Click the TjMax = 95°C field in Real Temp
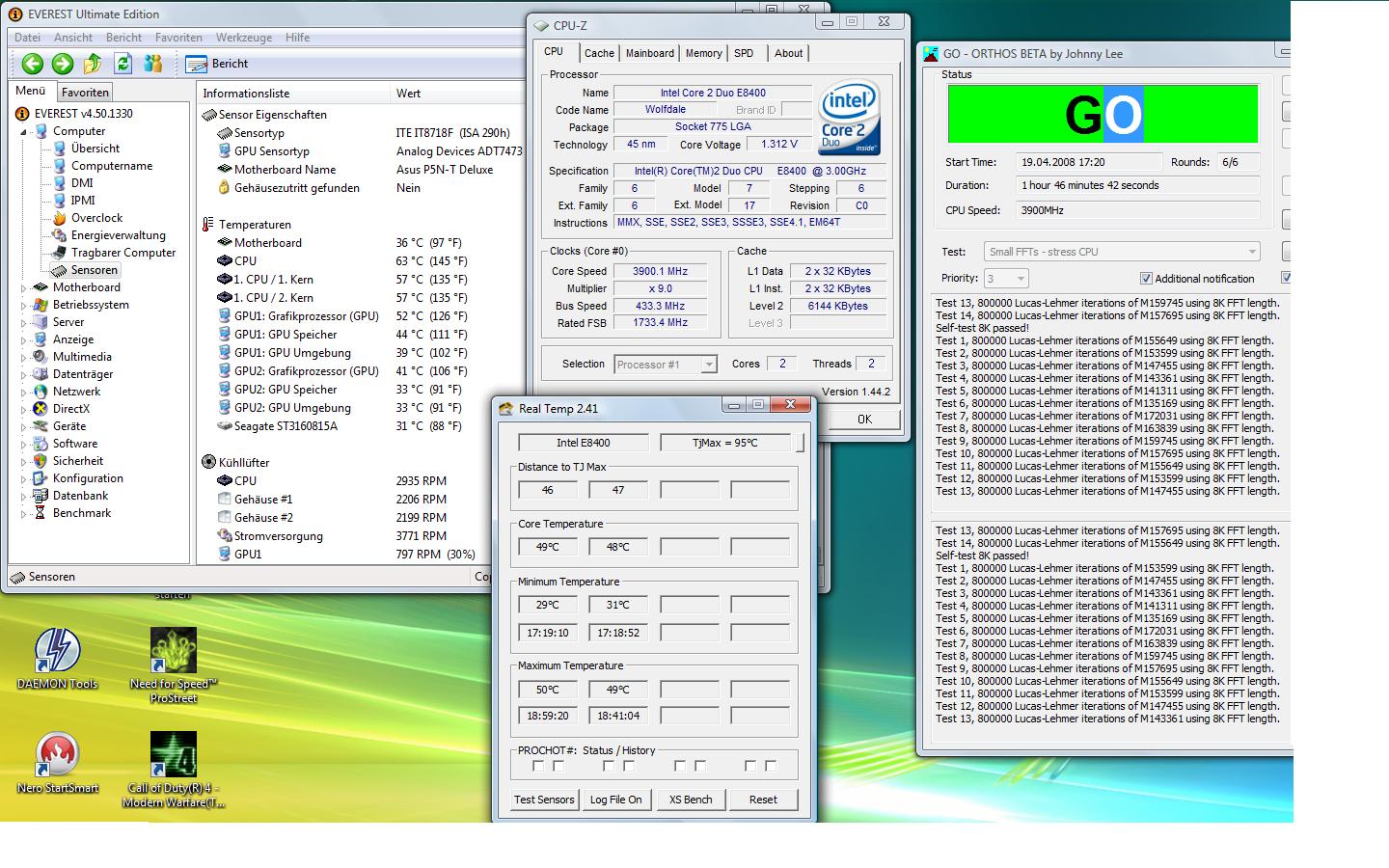The width and height of the screenshot is (1389, 868). point(725,443)
